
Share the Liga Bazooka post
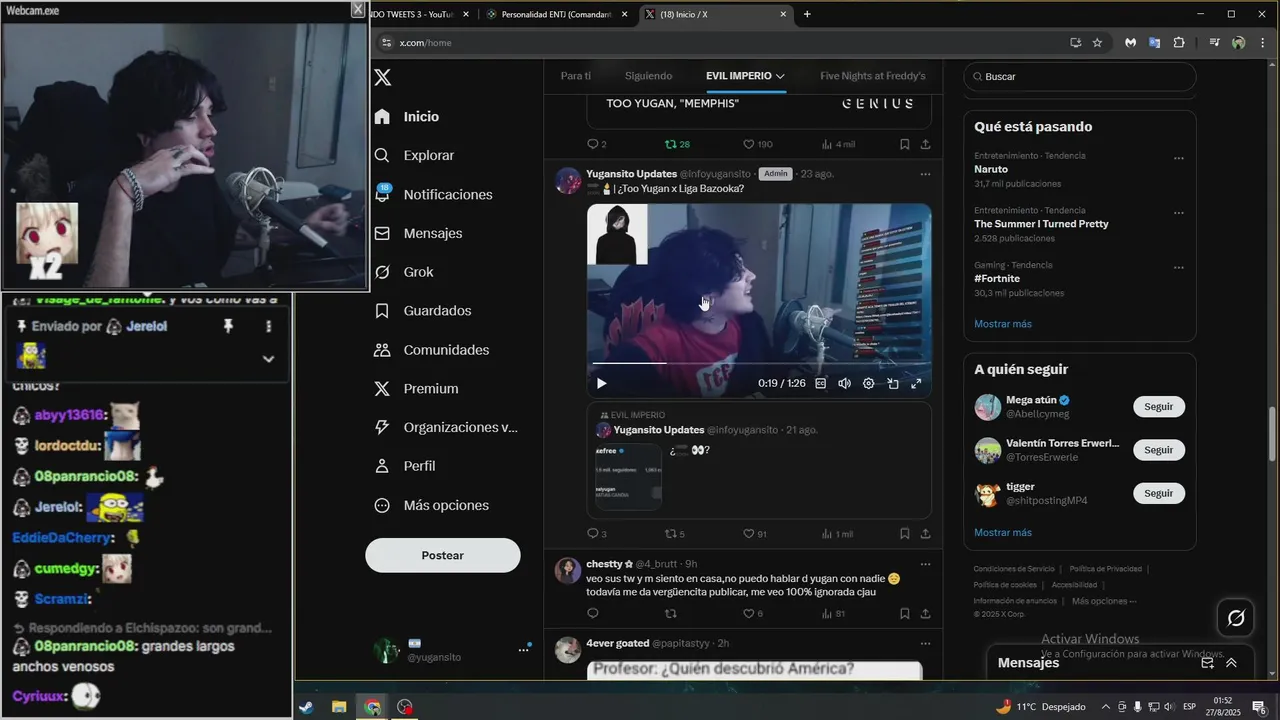pos(926,534)
